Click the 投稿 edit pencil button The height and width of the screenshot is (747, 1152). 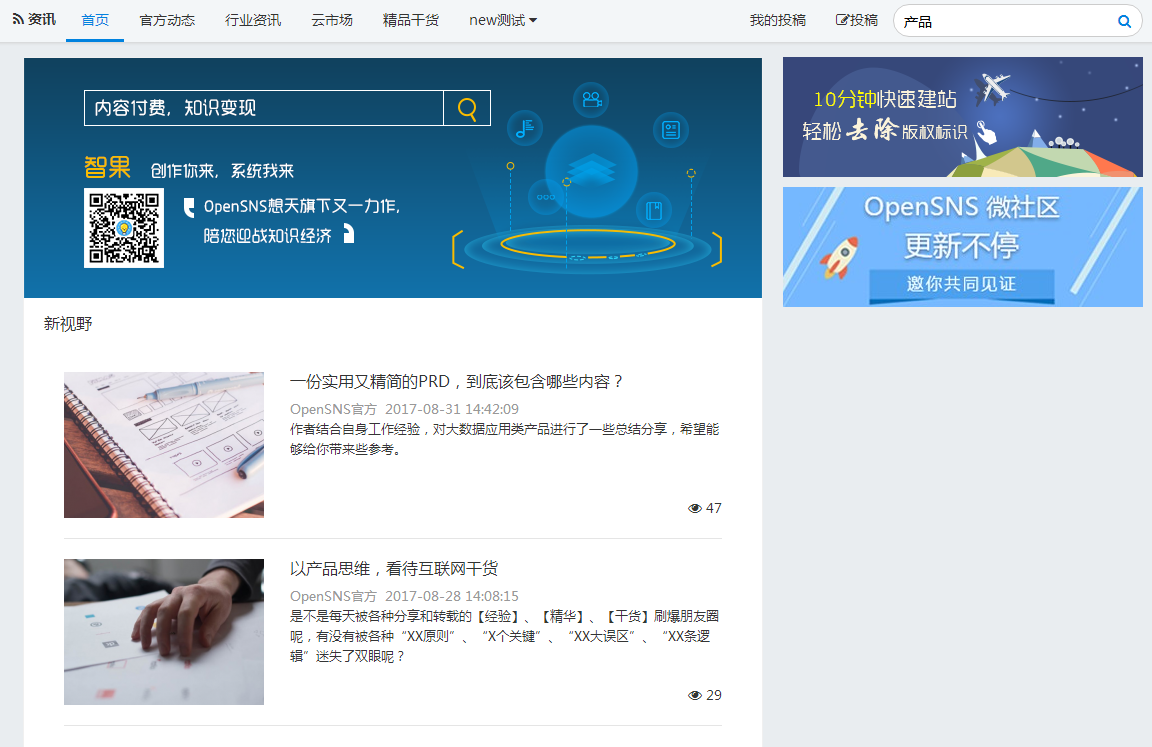click(857, 21)
